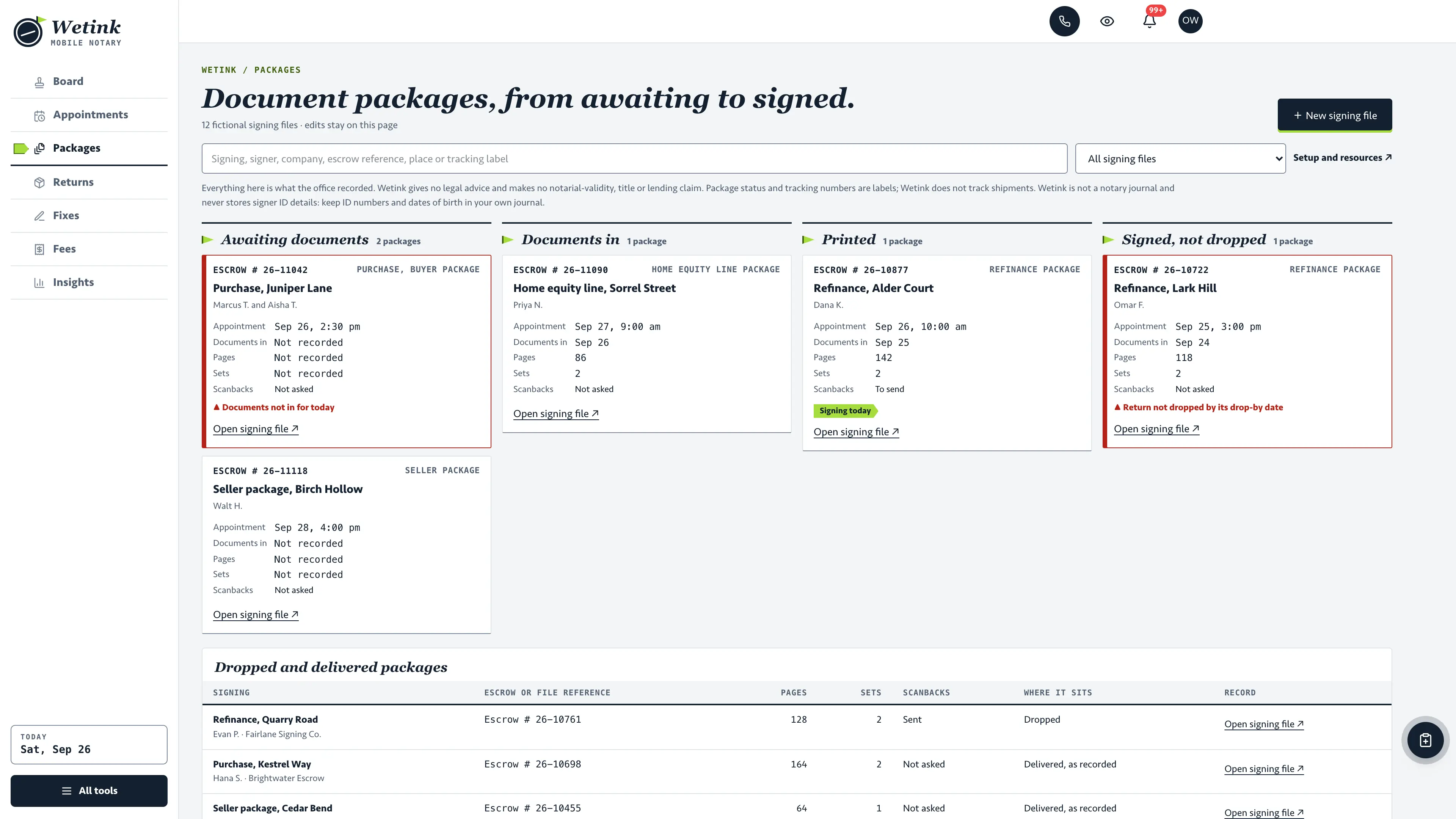
Task: Click 'Dropped and delivered packages' heading
Action: pyautogui.click(x=331, y=667)
